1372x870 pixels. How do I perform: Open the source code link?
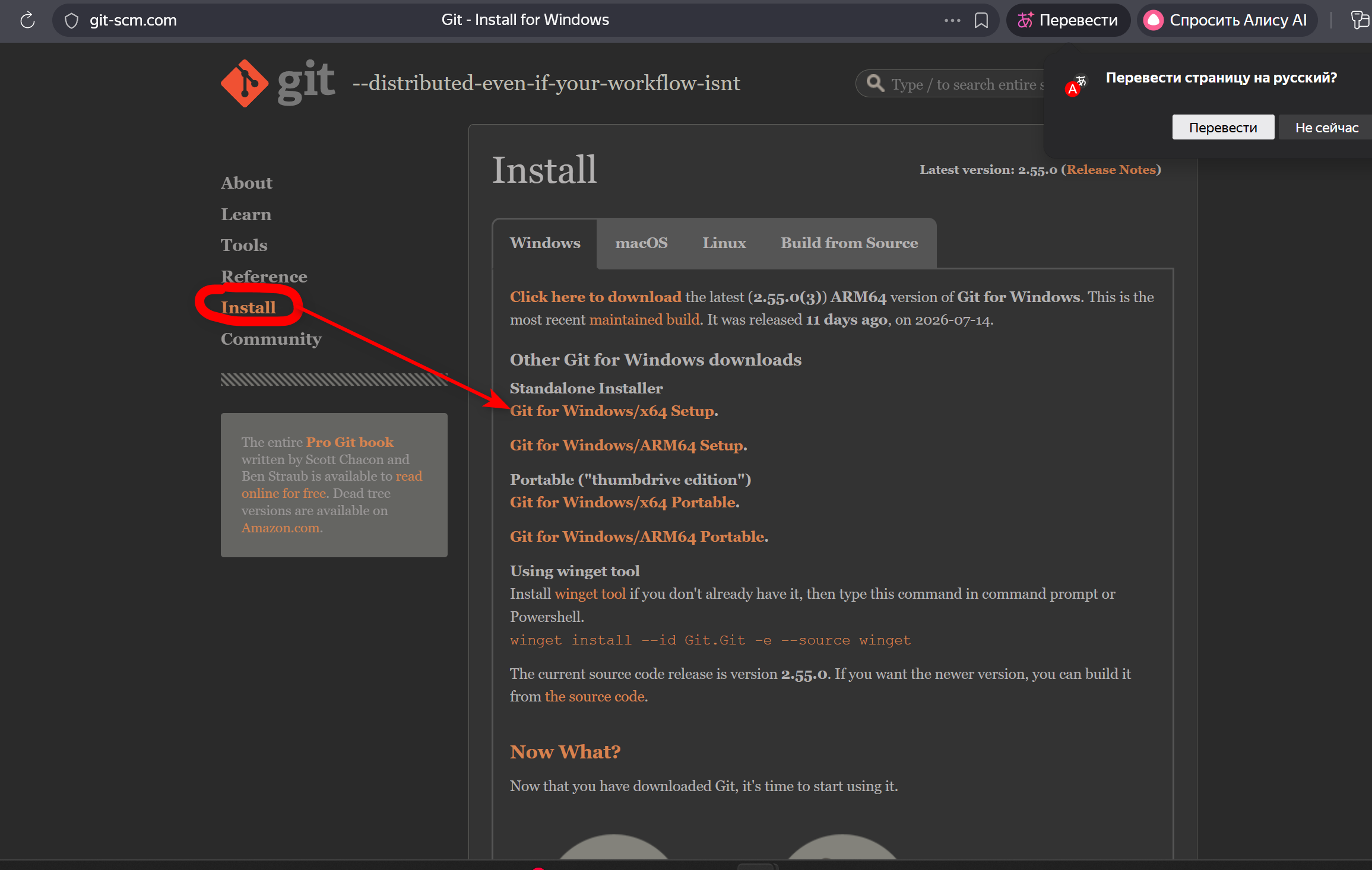[x=595, y=696]
